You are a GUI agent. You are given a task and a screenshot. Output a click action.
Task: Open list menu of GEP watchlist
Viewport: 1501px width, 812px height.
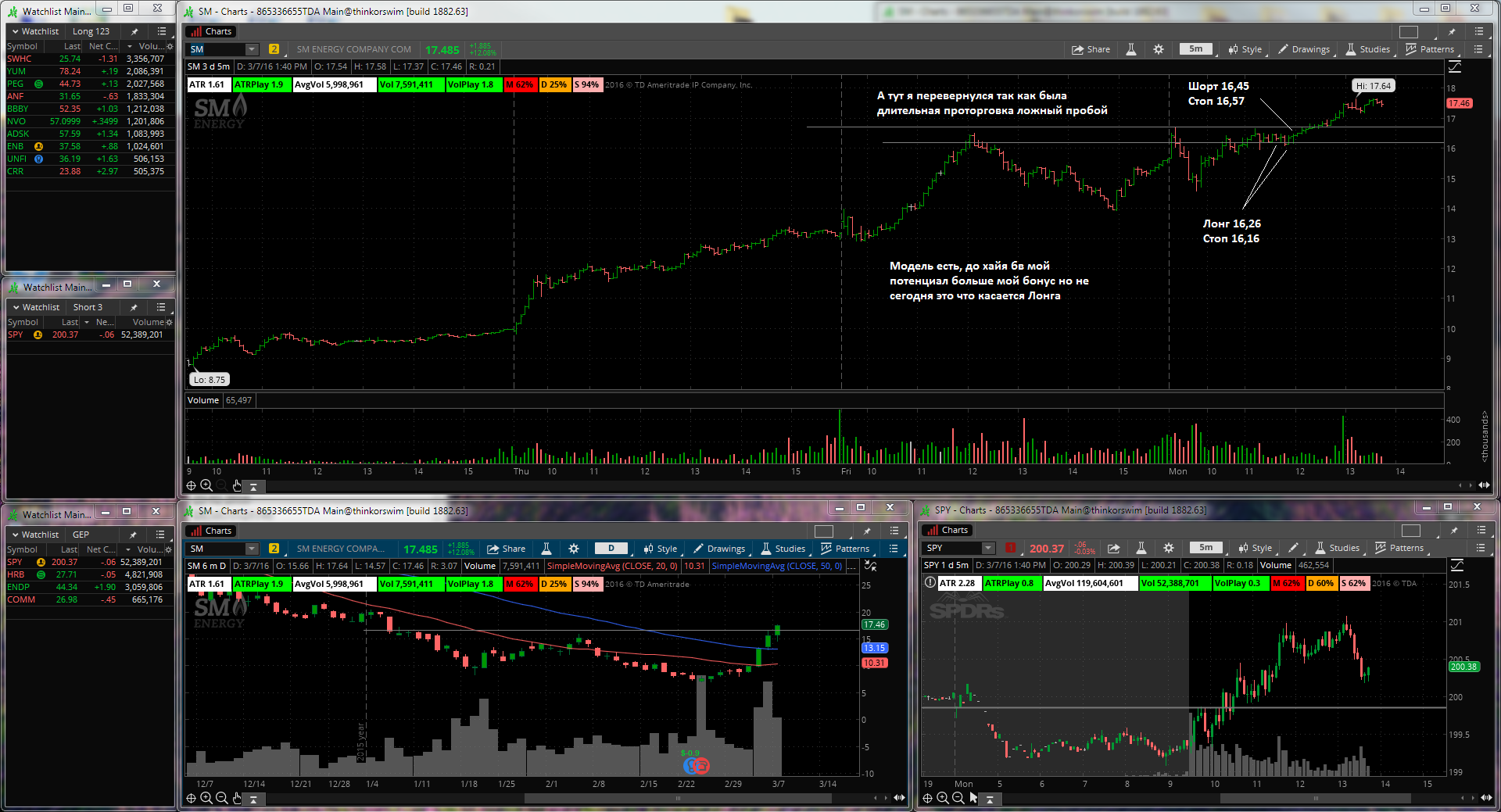(159, 535)
